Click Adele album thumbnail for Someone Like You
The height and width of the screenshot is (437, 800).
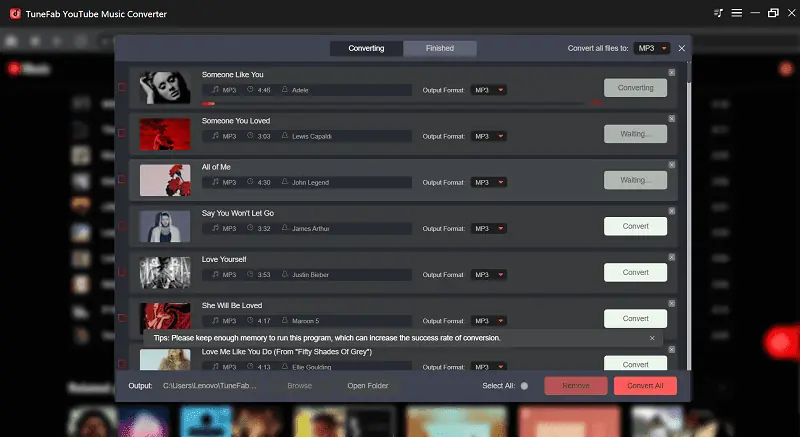point(165,88)
